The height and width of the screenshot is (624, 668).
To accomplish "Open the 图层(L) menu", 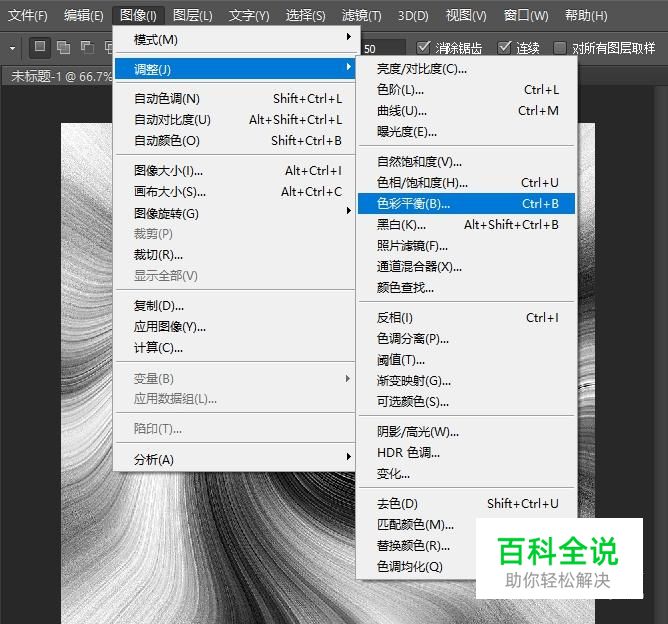I will pyautogui.click(x=193, y=15).
